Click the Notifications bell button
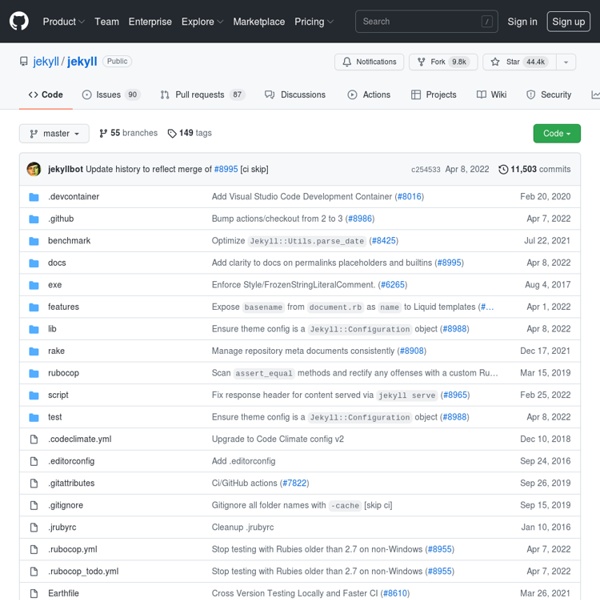The image size is (600, 600). (369, 62)
